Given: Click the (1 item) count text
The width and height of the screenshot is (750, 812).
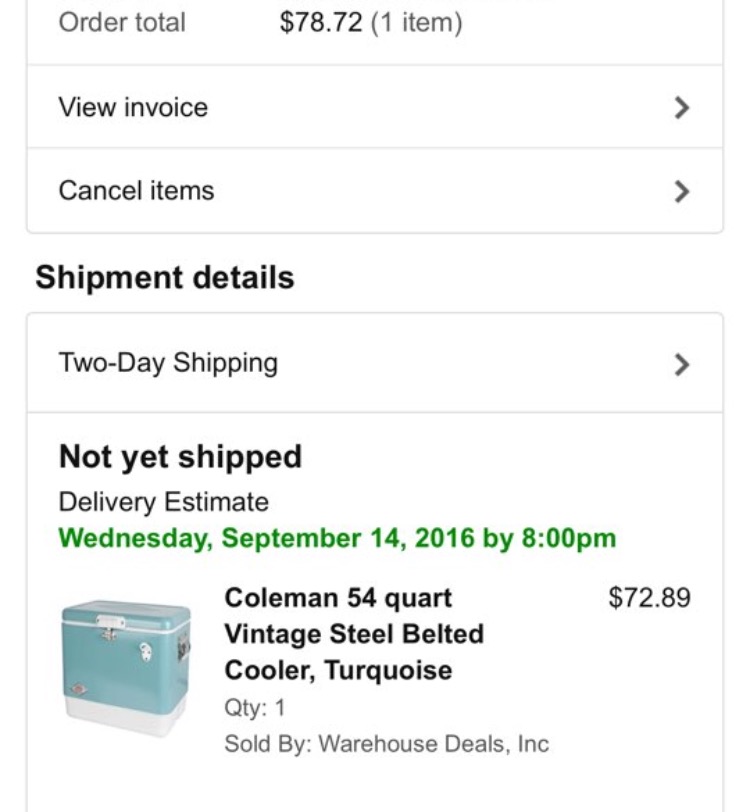Looking at the screenshot, I should [416, 22].
